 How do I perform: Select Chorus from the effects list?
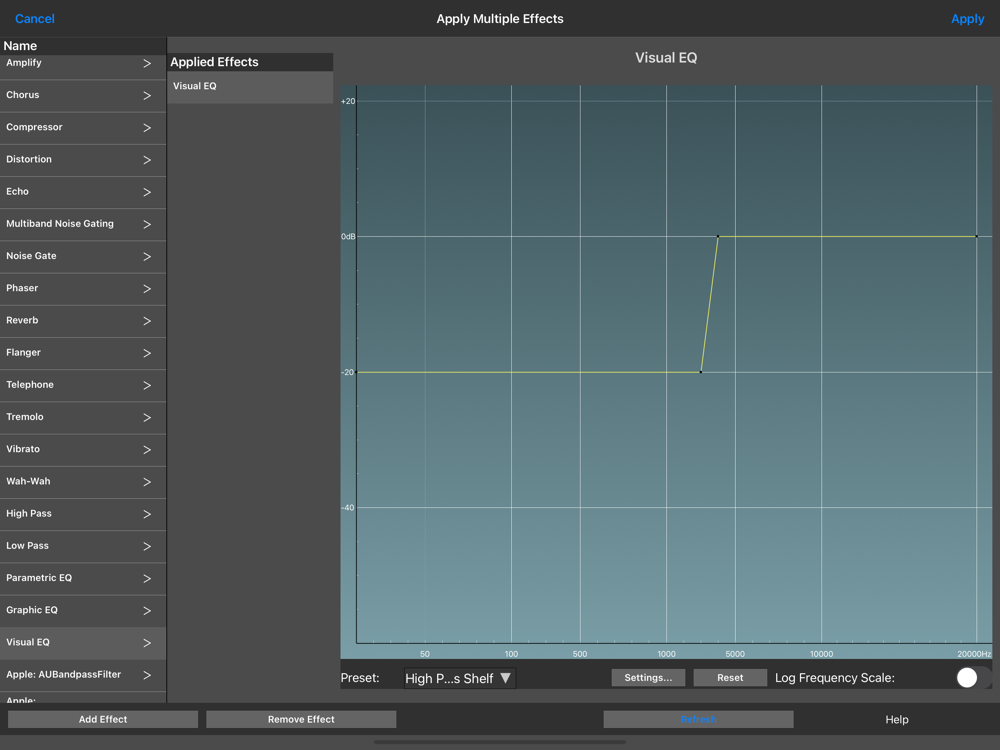(83, 96)
